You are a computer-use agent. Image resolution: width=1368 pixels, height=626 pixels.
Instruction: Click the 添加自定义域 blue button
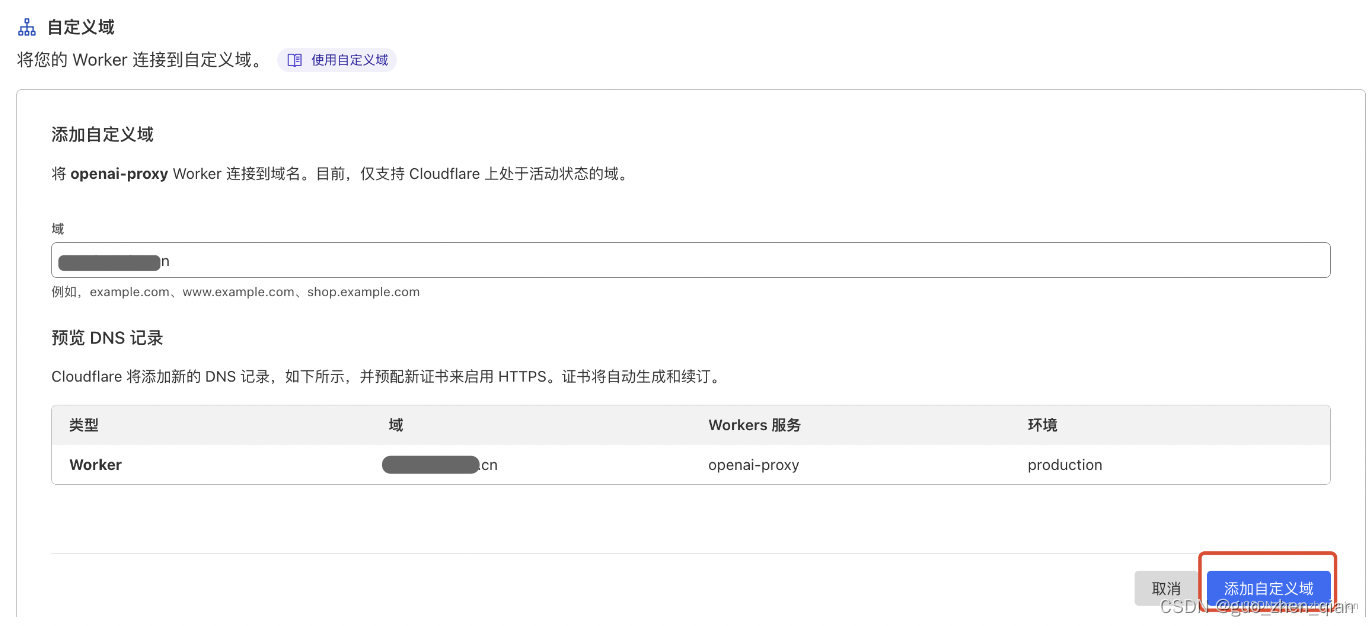1268,588
